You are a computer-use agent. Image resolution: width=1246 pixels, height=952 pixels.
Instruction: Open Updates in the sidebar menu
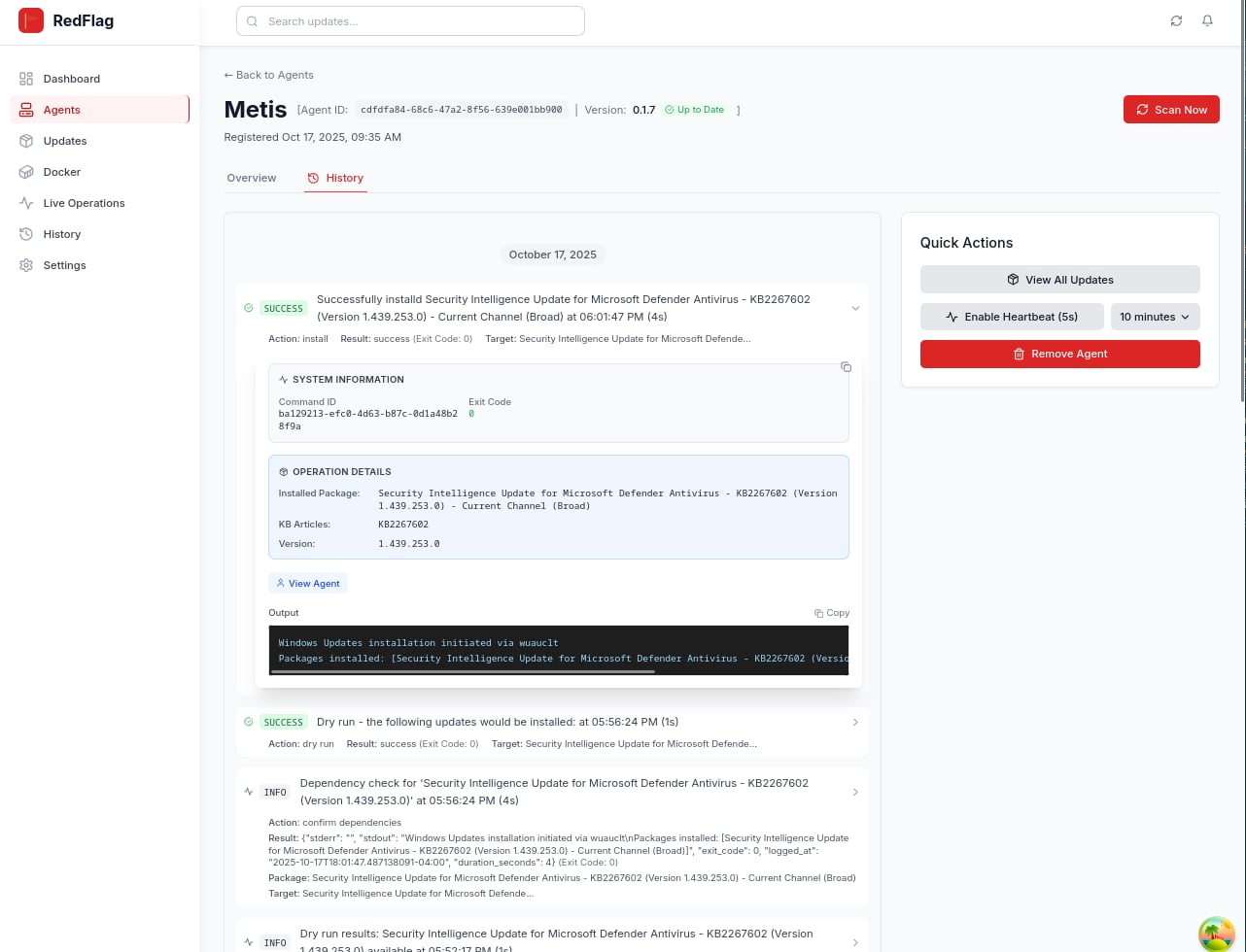[x=65, y=141]
